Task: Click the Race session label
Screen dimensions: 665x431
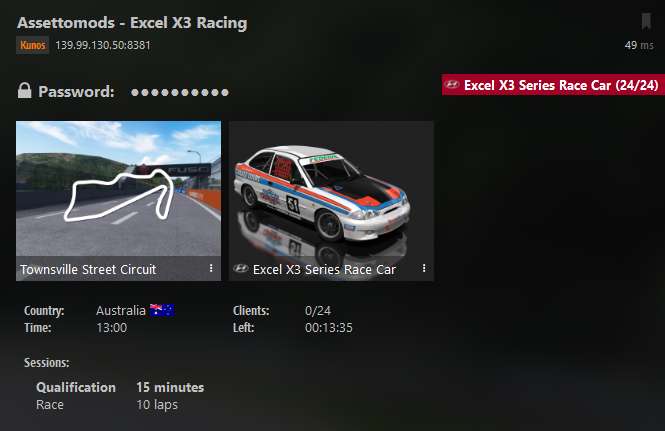Action: [x=50, y=405]
